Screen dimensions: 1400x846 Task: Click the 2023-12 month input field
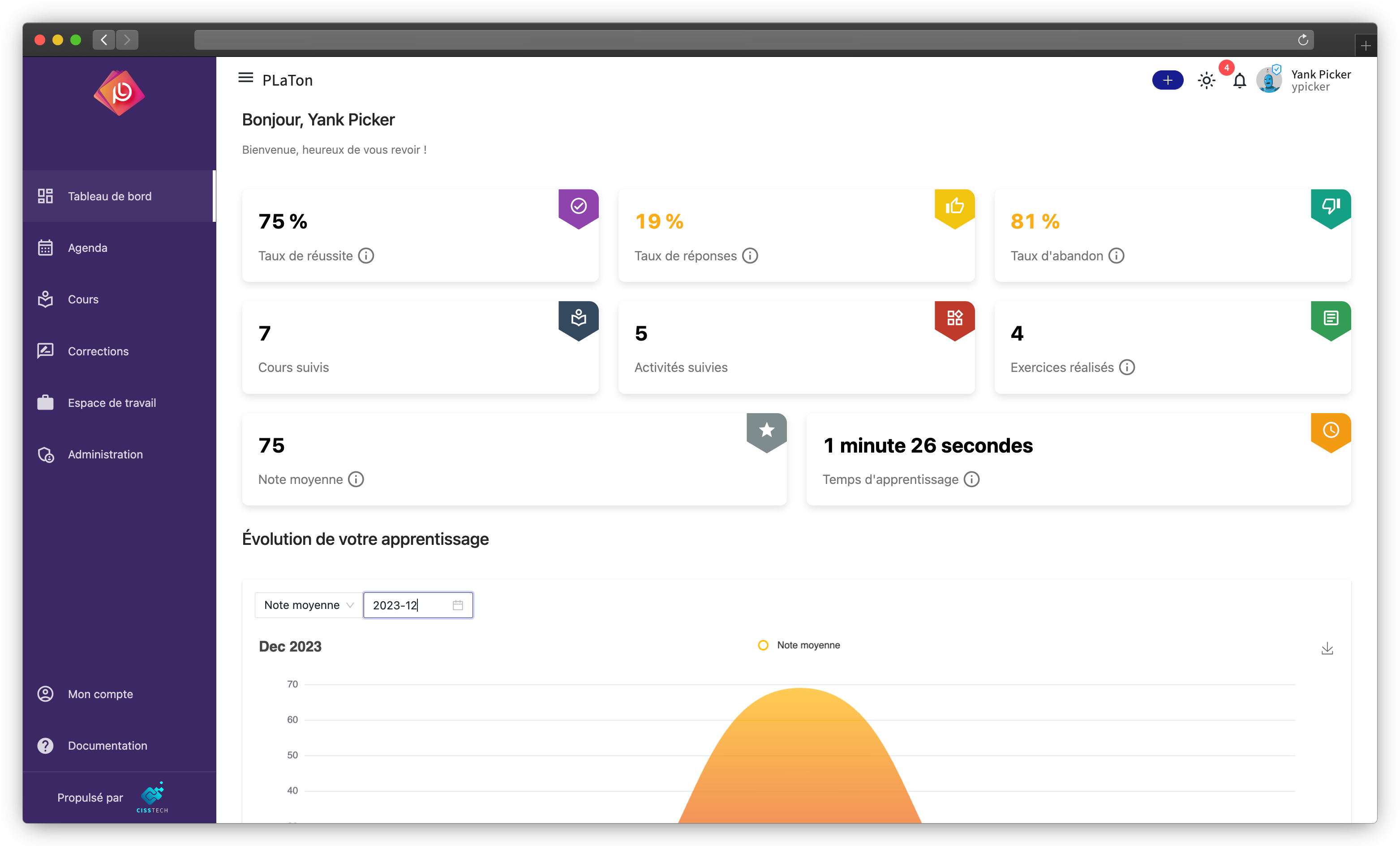pyautogui.click(x=417, y=605)
